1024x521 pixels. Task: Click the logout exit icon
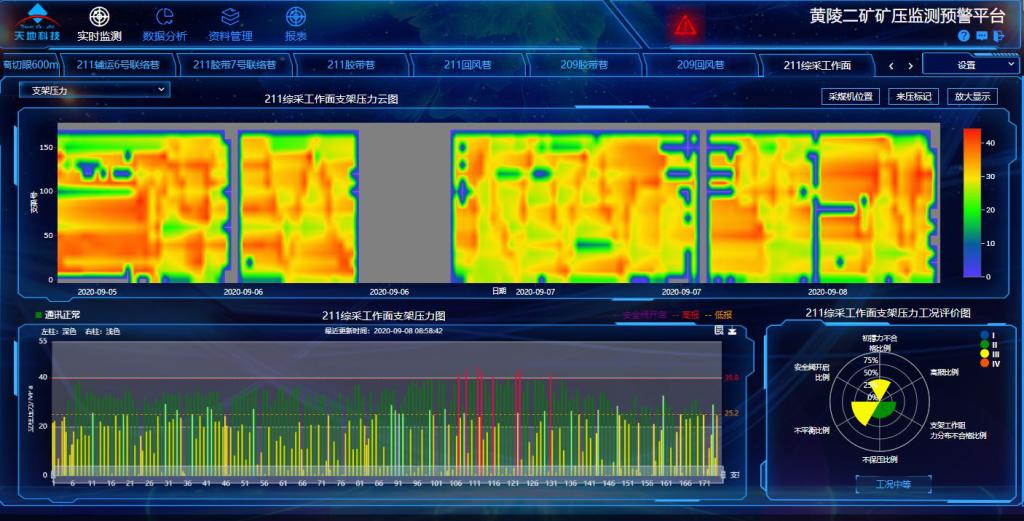[x=998, y=36]
